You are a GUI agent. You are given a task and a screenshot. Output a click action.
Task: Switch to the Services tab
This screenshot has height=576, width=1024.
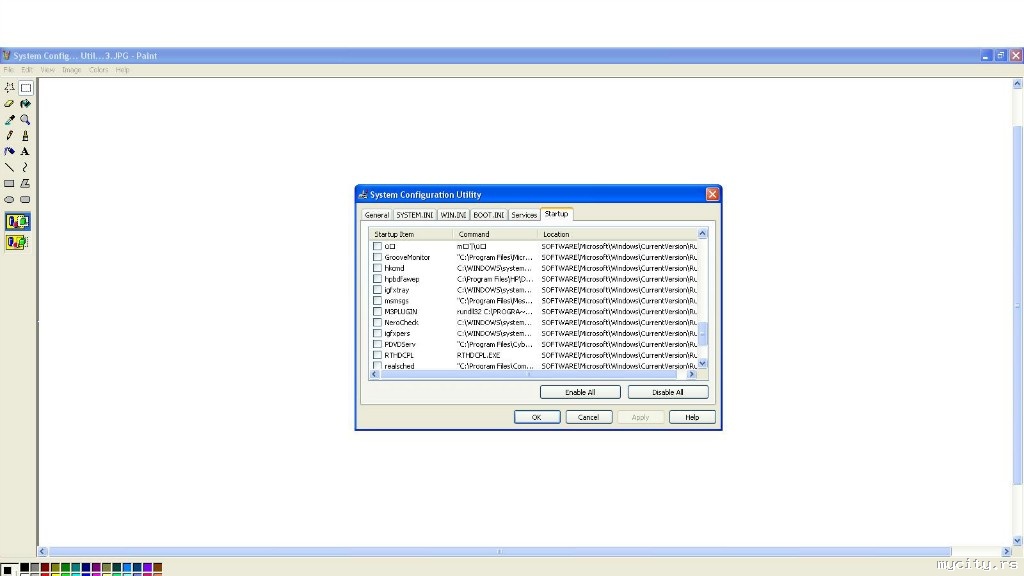tap(524, 215)
